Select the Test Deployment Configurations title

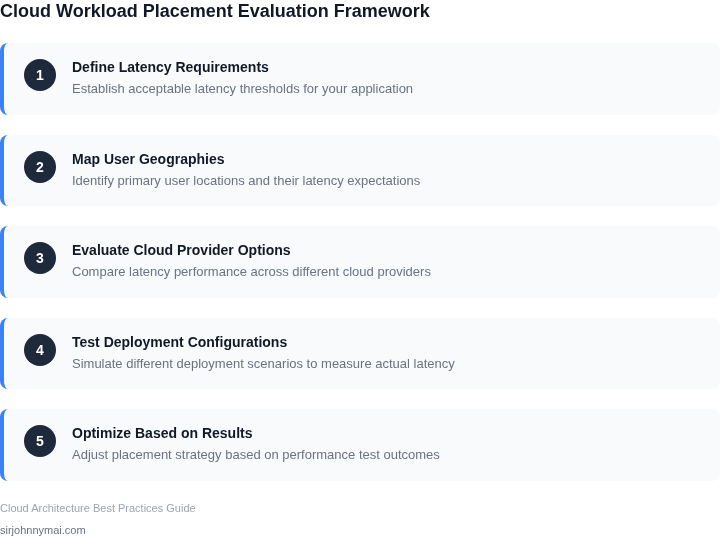click(x=180, y=342)
